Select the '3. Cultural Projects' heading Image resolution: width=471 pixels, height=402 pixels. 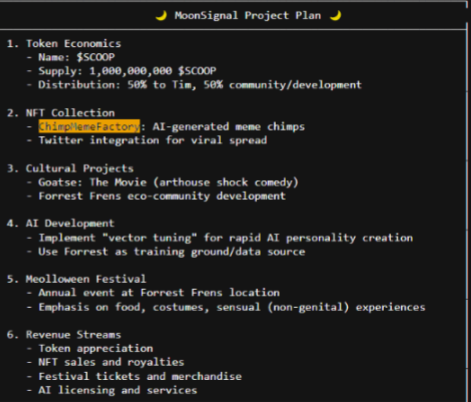[70, 168]
